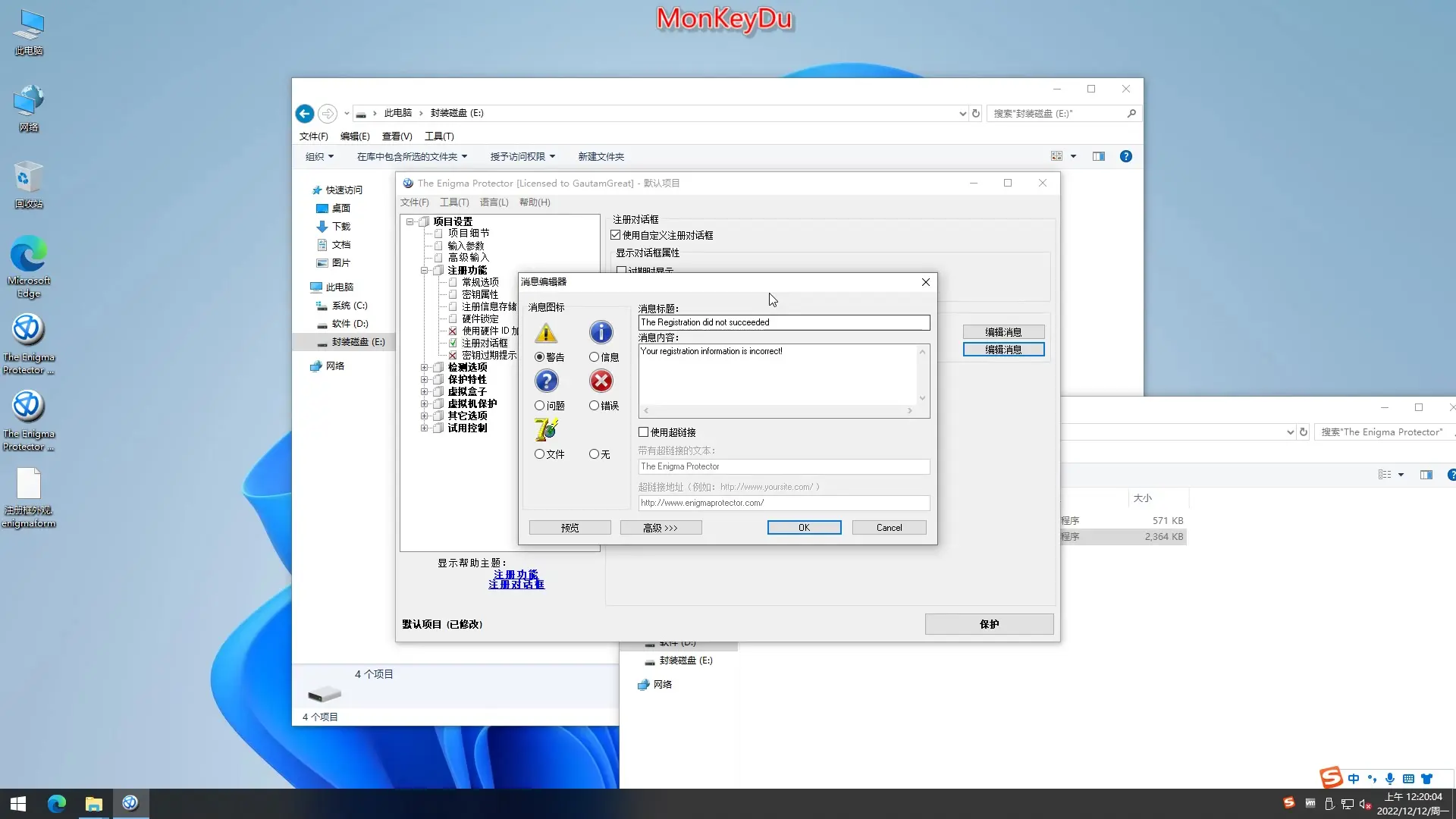Expand the 试用控制 tree node

[x=425, y=428]
